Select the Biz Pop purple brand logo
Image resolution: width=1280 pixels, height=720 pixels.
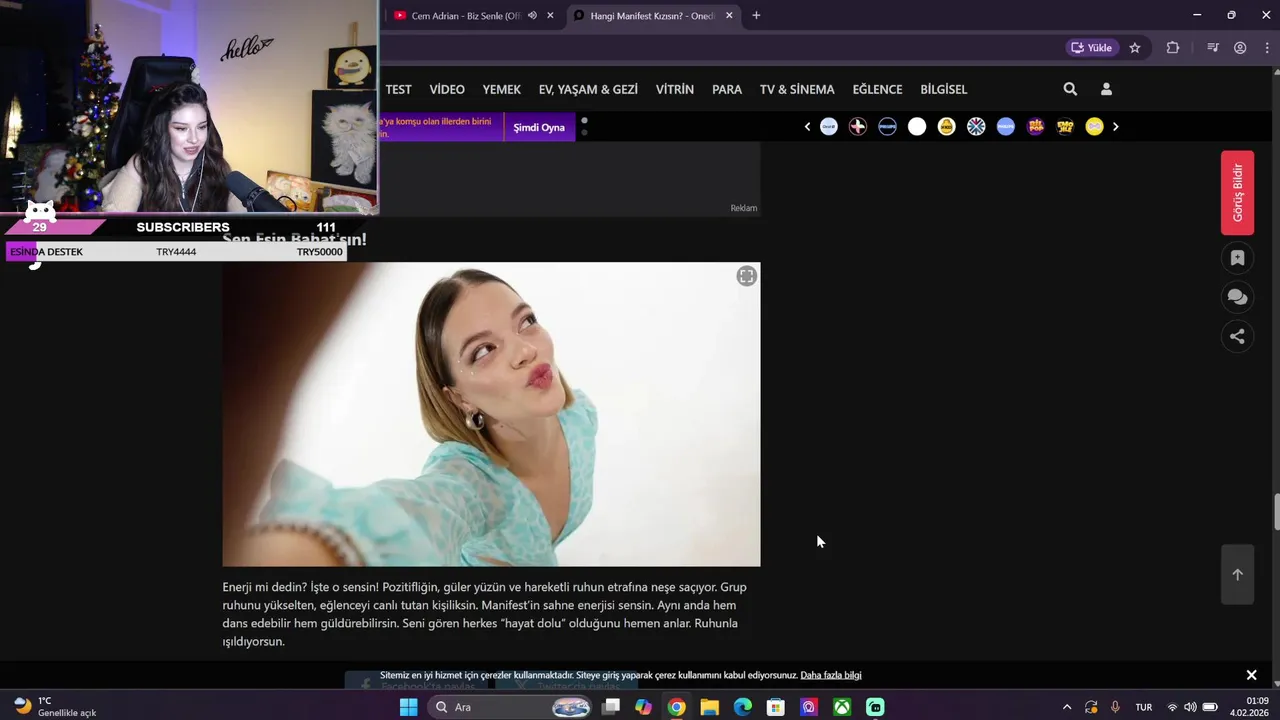click(1036, 127)
